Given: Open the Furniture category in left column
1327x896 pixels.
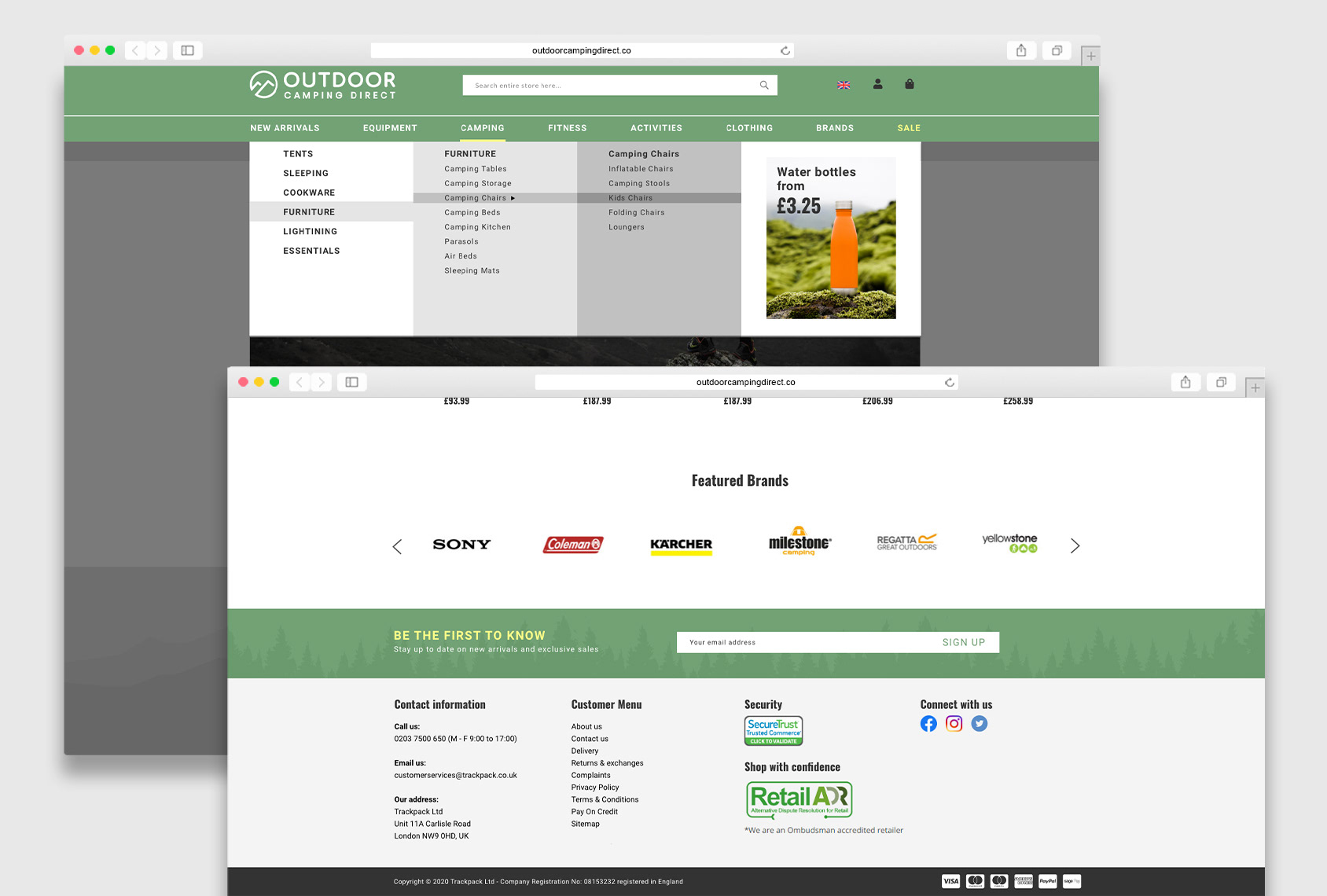Looking at the screenshot, I should click(331, 212).
